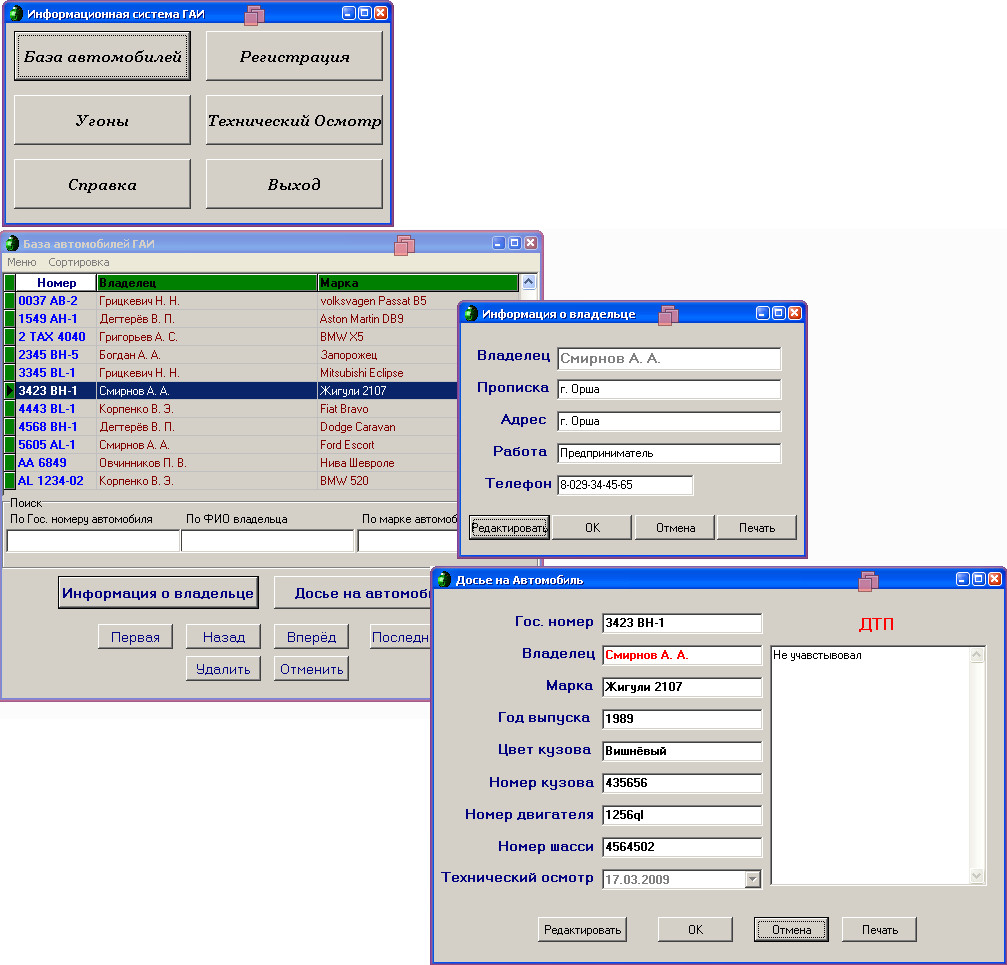Screen dimensions: 1007x965
Task: Focus search field by ФИО владельца
Action: [x=268, y=541]
